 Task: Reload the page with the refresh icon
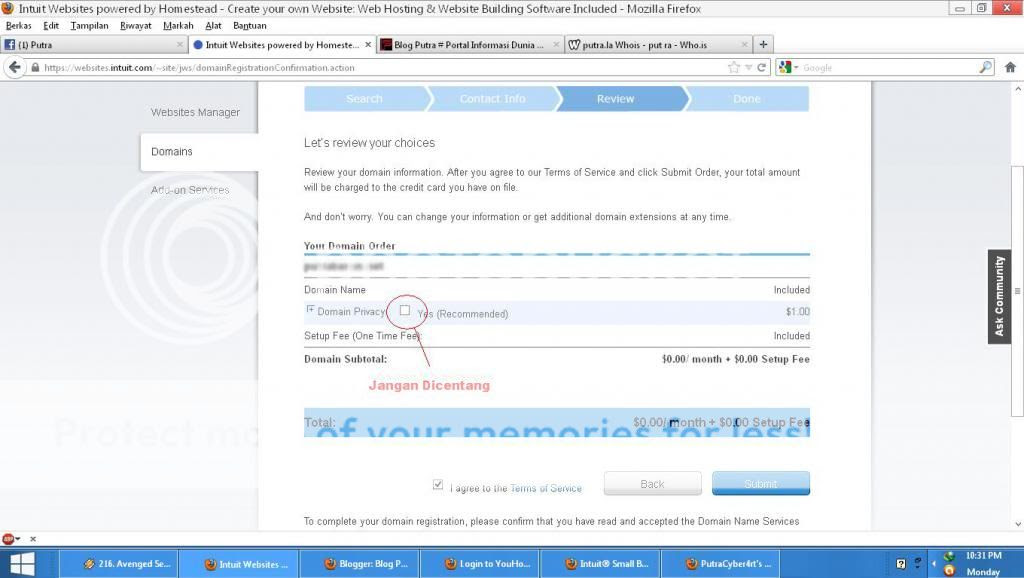pos(761,67)
